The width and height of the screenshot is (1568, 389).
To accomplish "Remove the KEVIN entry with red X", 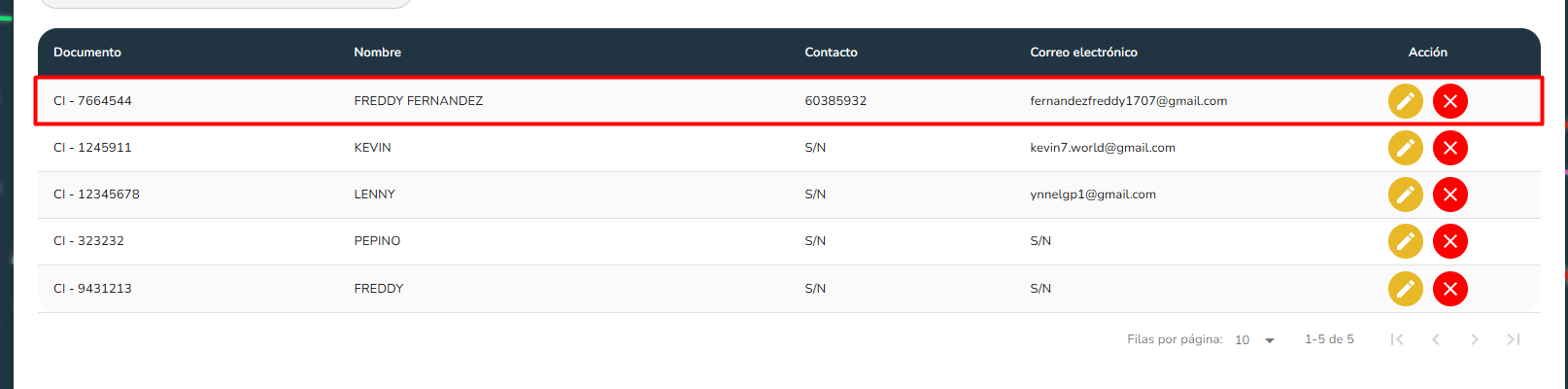I will (1449, 148).
